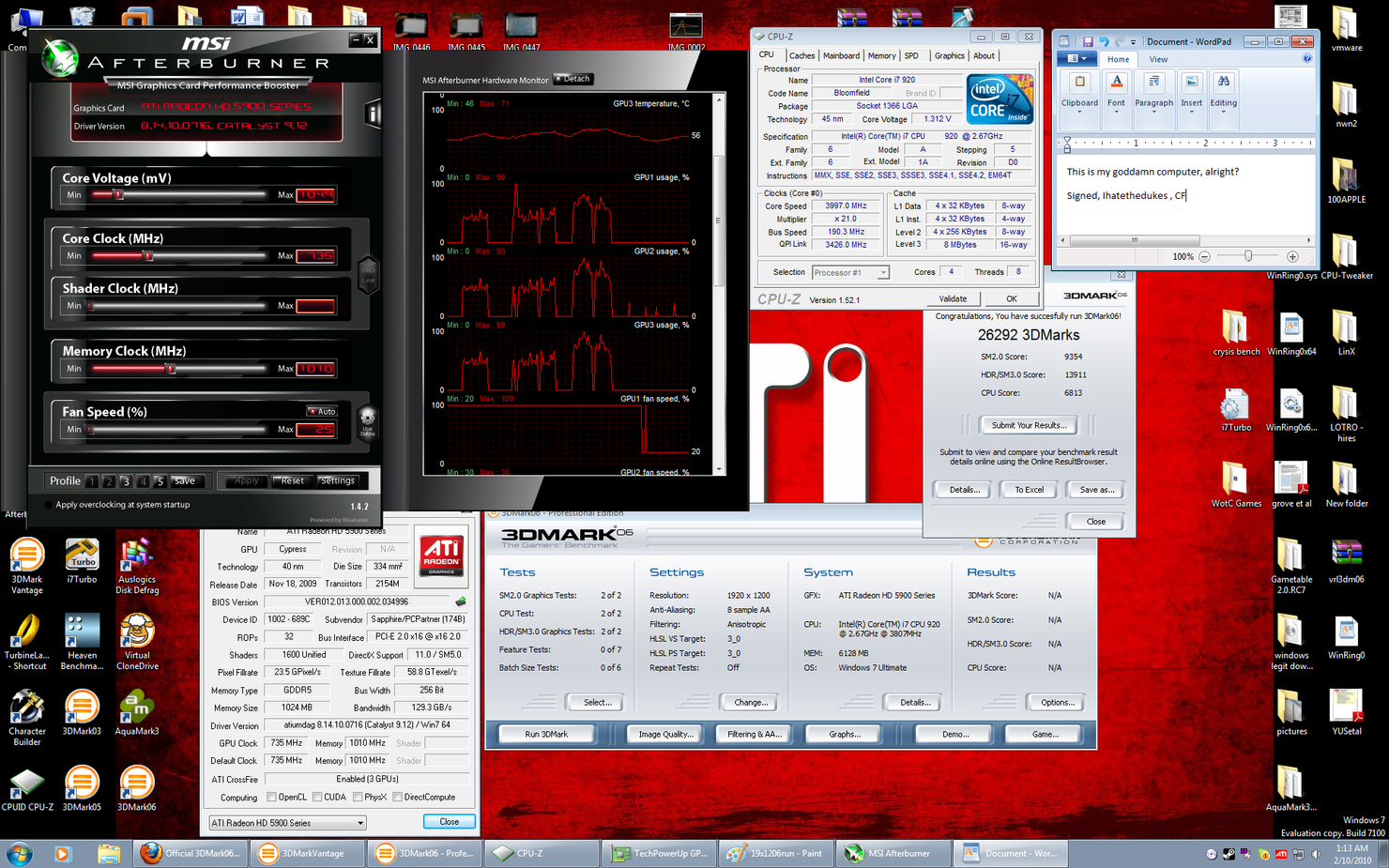Image resolution: width=1389 pixels, height=868 pixels.
Task: Open Auslogics Disk Defrag desktop icon
Action: click(x=137, y=566)
